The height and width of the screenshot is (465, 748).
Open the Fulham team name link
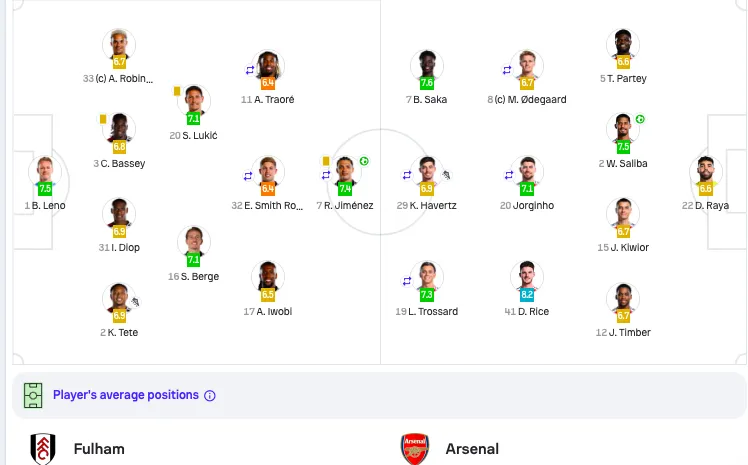[99, 449]
